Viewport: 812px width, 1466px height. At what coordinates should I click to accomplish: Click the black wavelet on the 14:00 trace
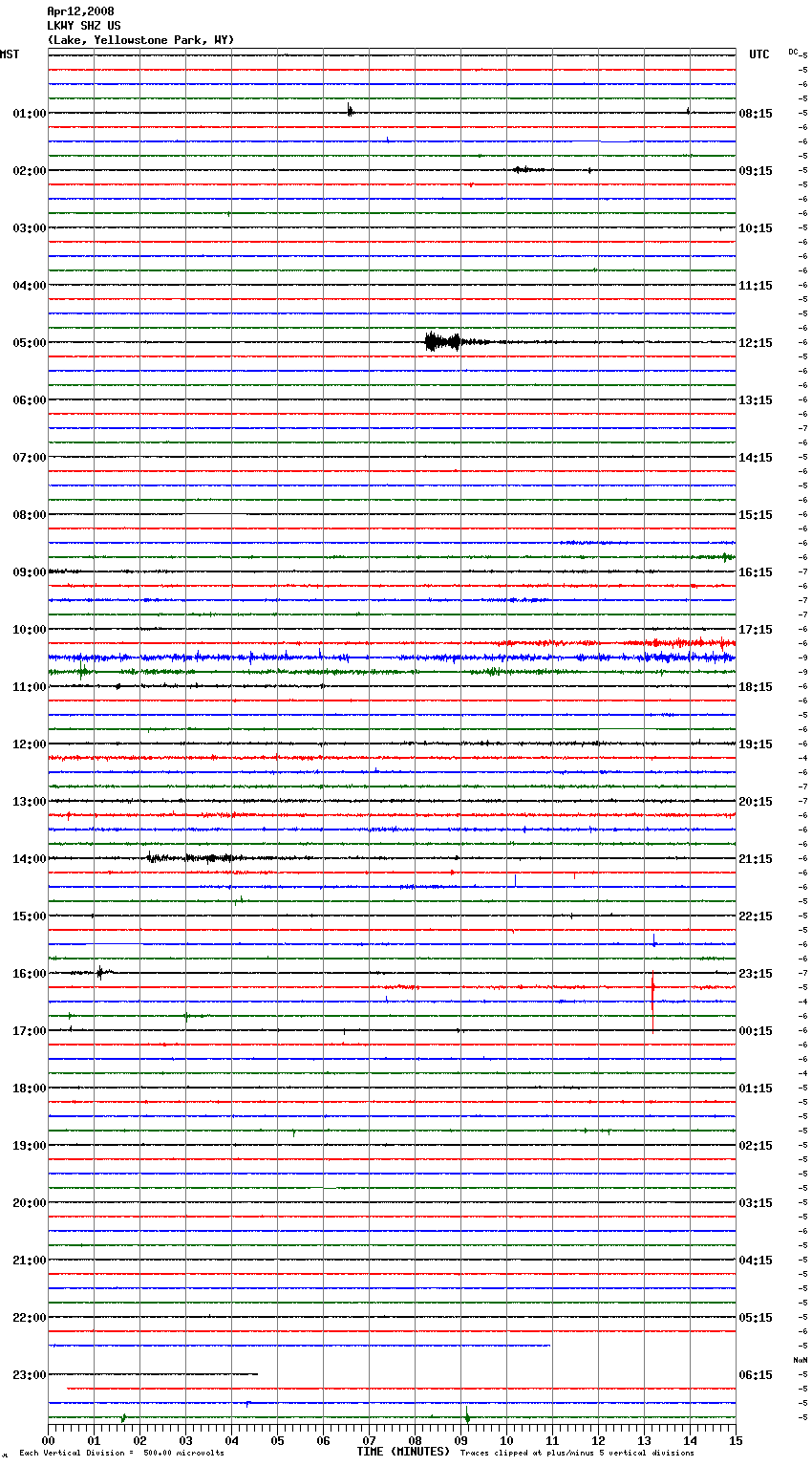click(x=196, y=858)
